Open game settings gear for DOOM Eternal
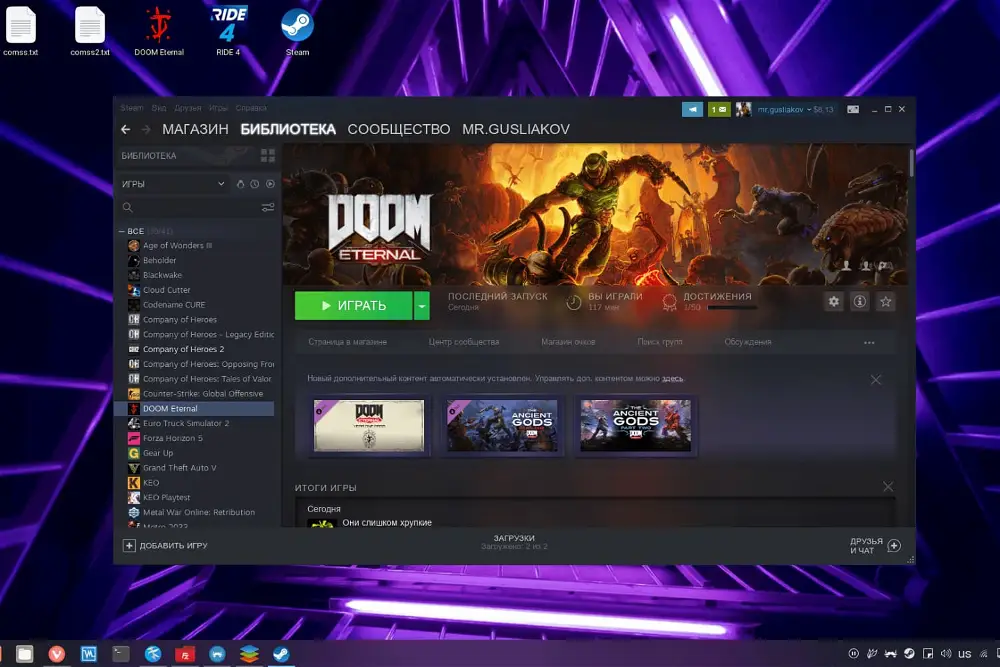The image size is (1000, 667). point(834,302)
